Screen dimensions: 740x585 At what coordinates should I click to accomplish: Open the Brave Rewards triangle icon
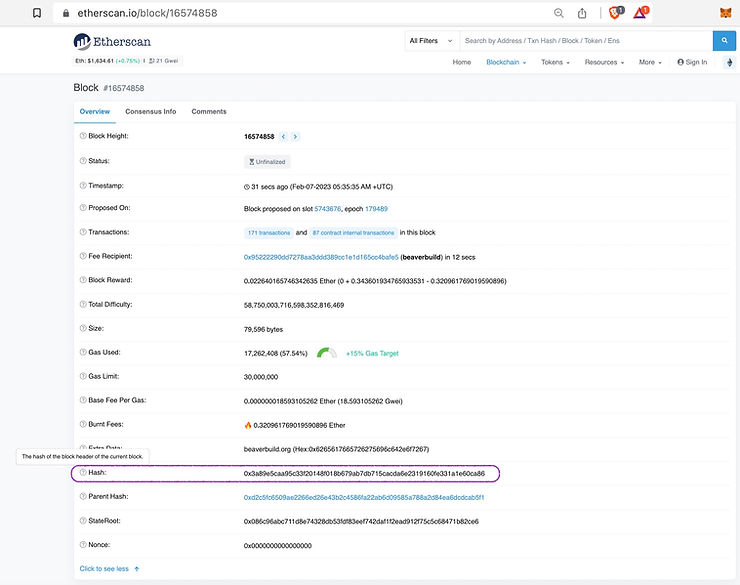pos(641,12)
